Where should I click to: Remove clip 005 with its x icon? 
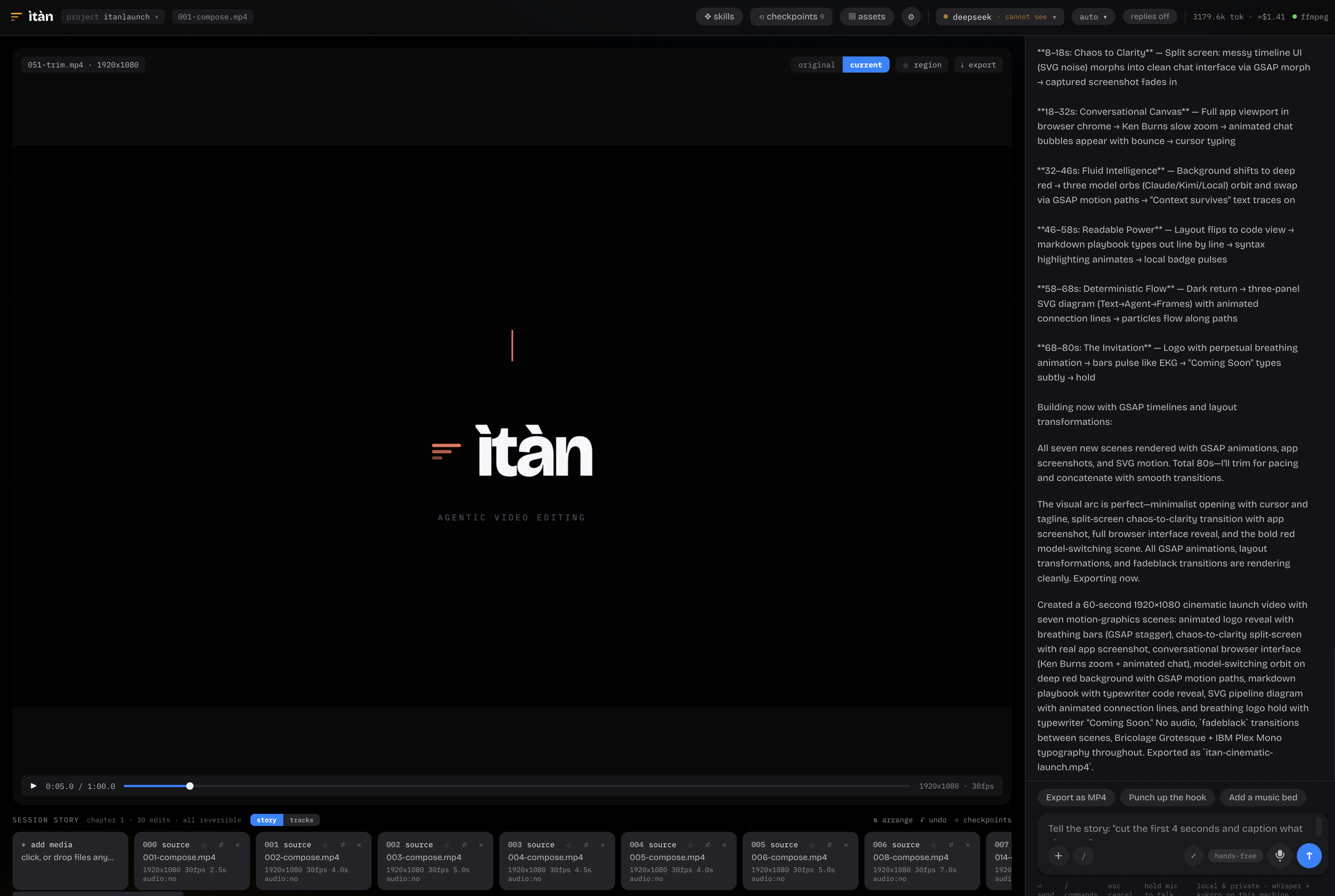[846, 845]
